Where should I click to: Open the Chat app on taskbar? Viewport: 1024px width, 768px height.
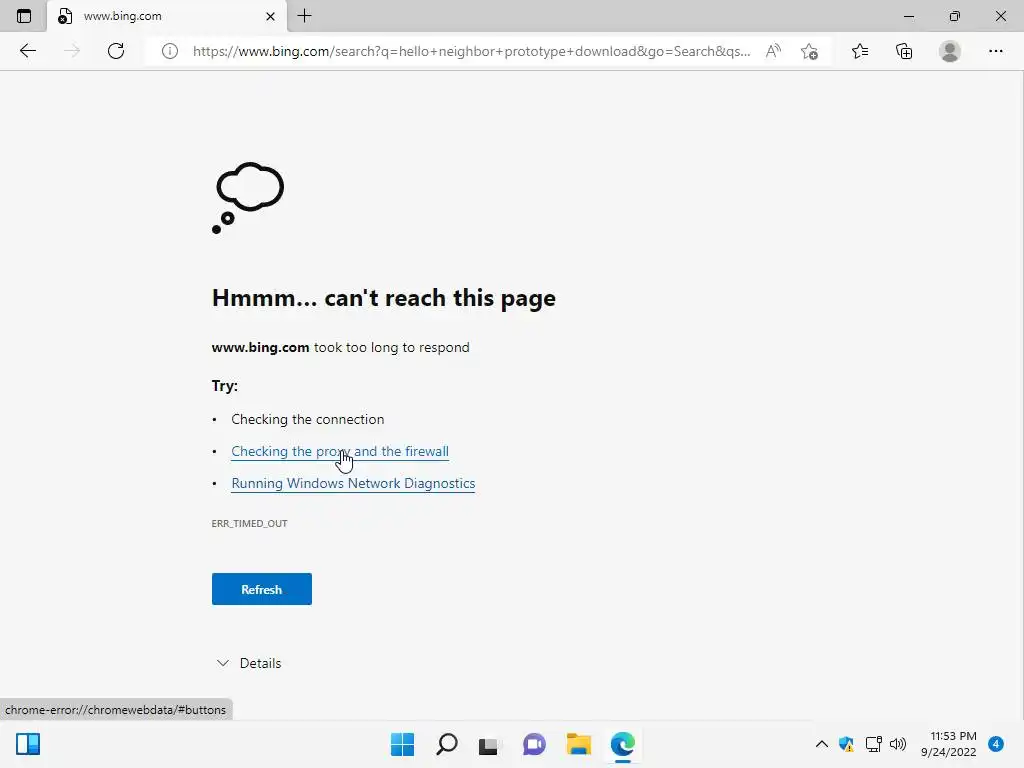(x=534, y=744)
